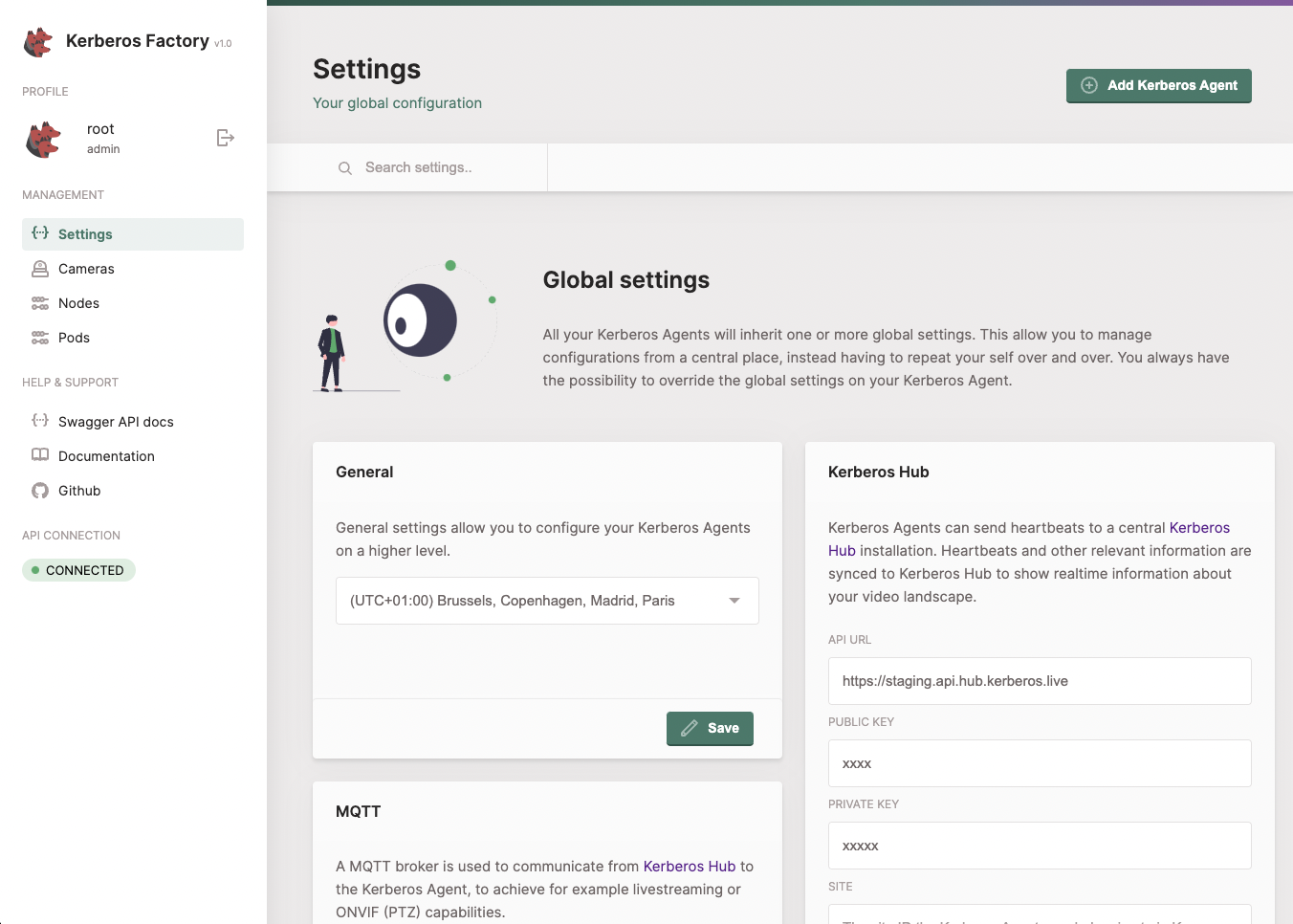Click the logout icon next to root
Image resolution: width=1293 pixels, height=924 pixels.
[x=225, y=138]
